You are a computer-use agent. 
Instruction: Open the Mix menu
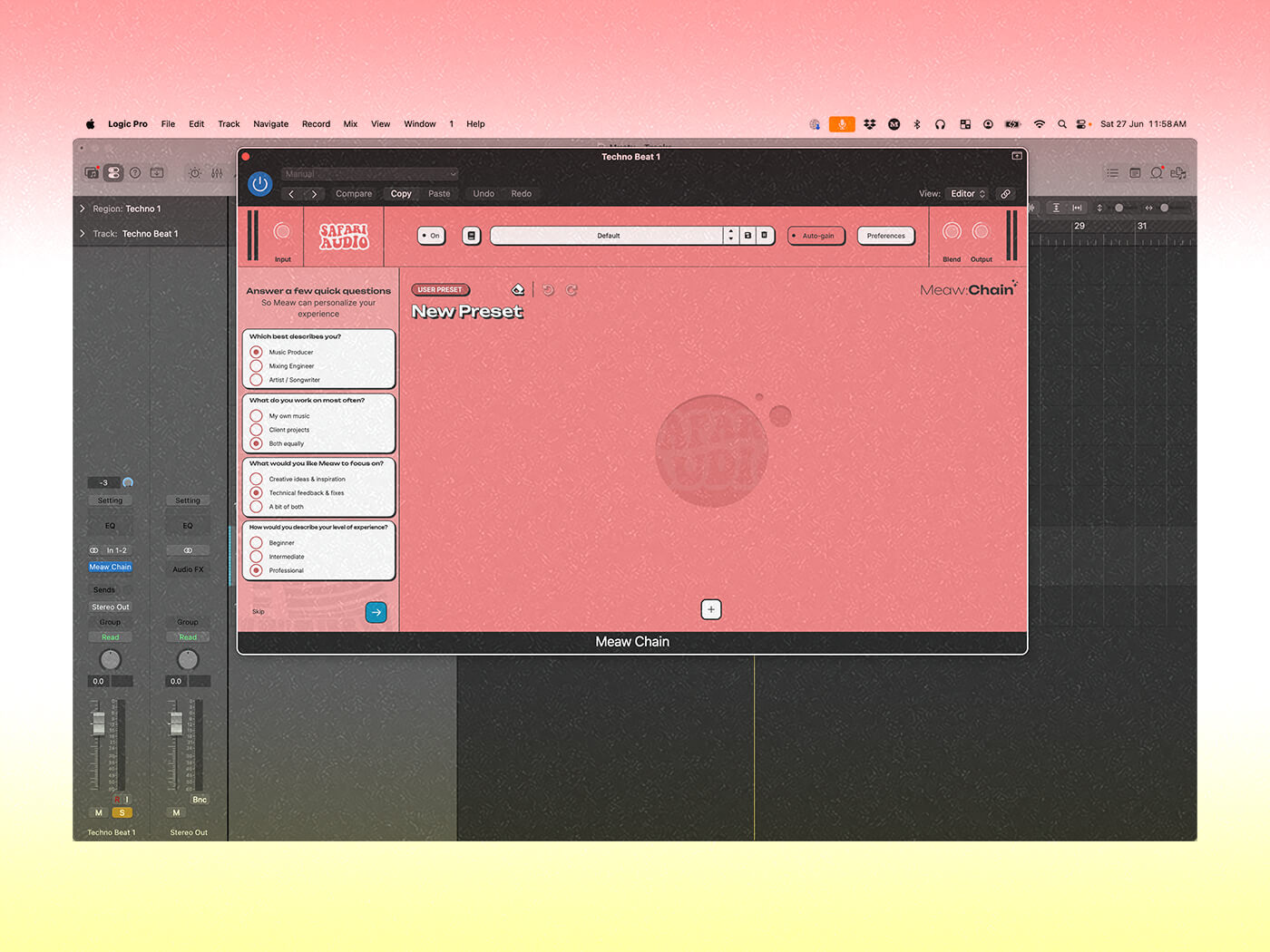(350, 124)
